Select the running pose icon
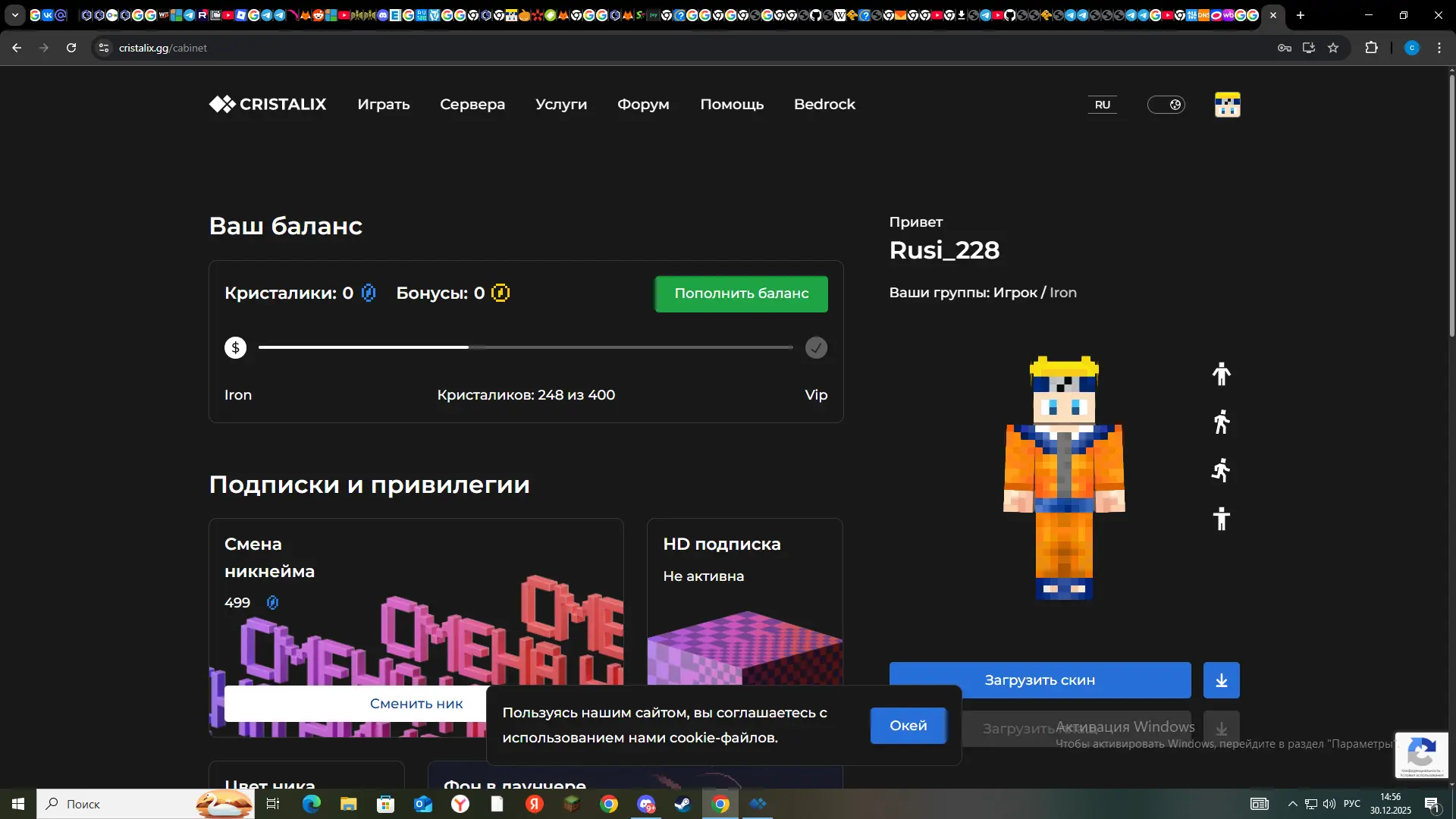This screenshot has width=1456, height=819. point(1221,471)
